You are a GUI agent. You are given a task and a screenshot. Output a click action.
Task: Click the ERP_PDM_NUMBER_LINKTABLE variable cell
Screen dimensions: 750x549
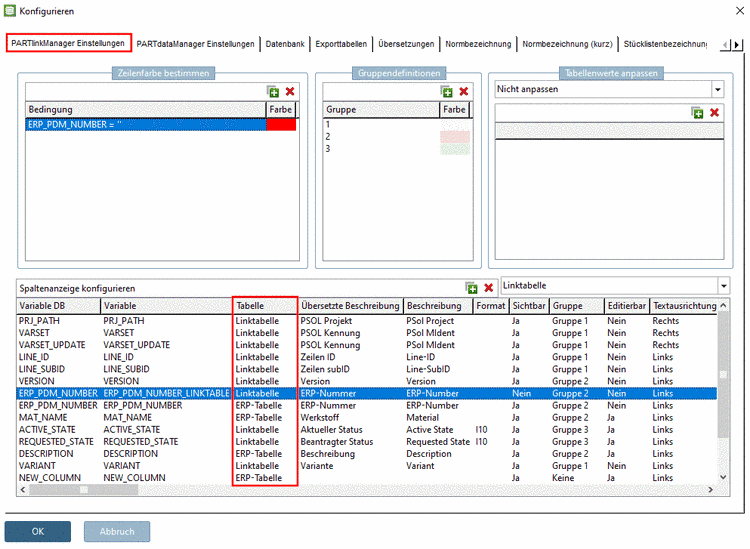click(x=166, y=393)
